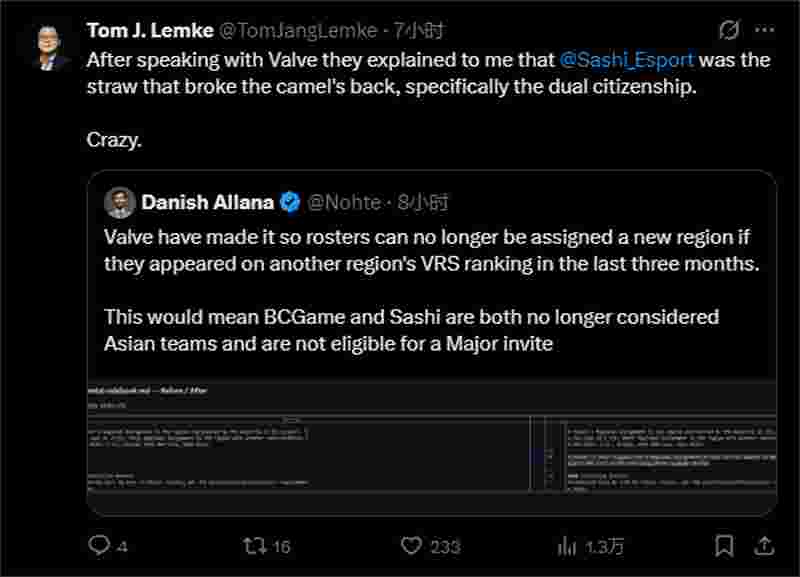This screenshot has width=800, height=577.
Task: Click the Danish Allana display name
Action: [x=208, y=203]
